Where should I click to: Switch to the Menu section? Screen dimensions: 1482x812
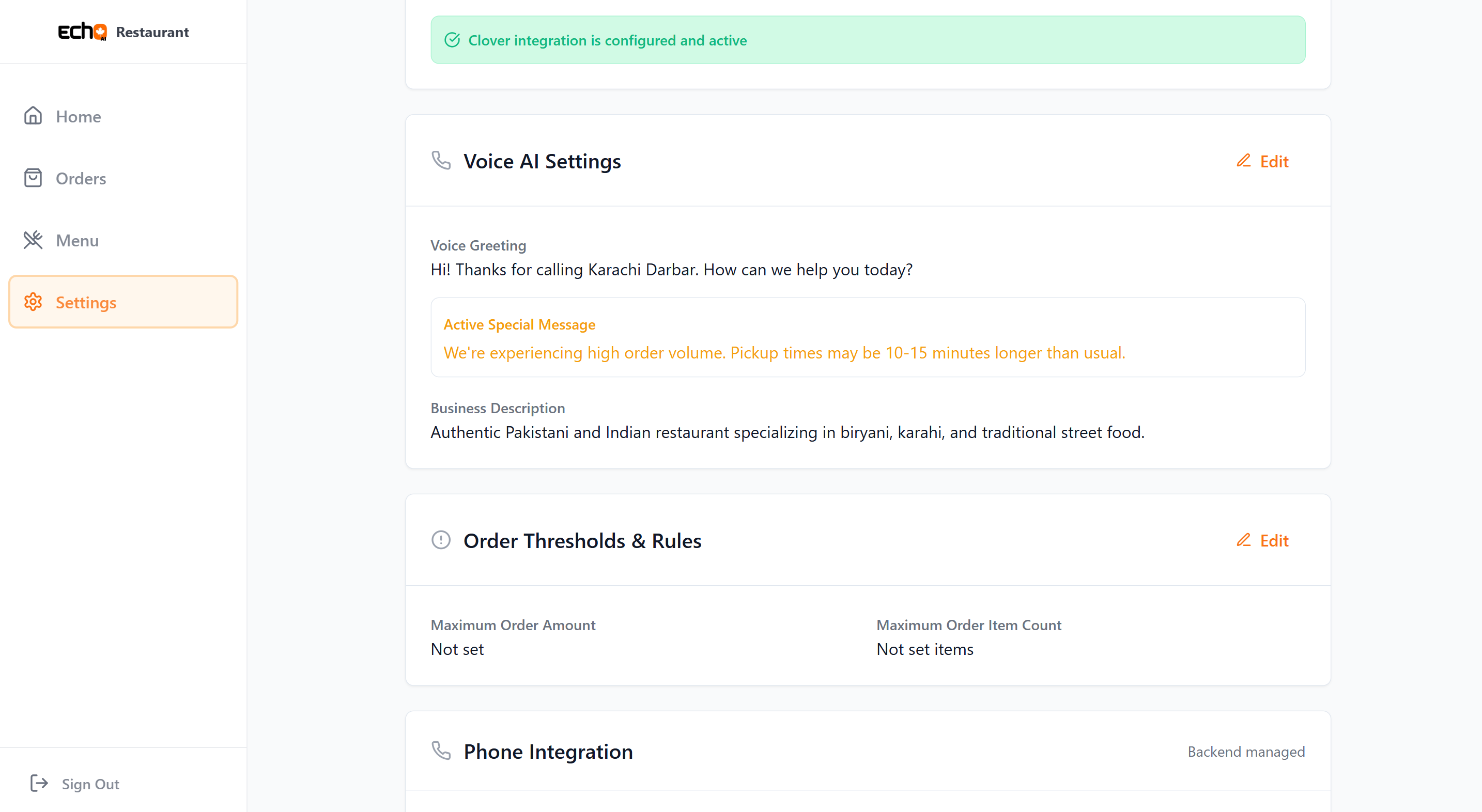[x=76, y=240]
